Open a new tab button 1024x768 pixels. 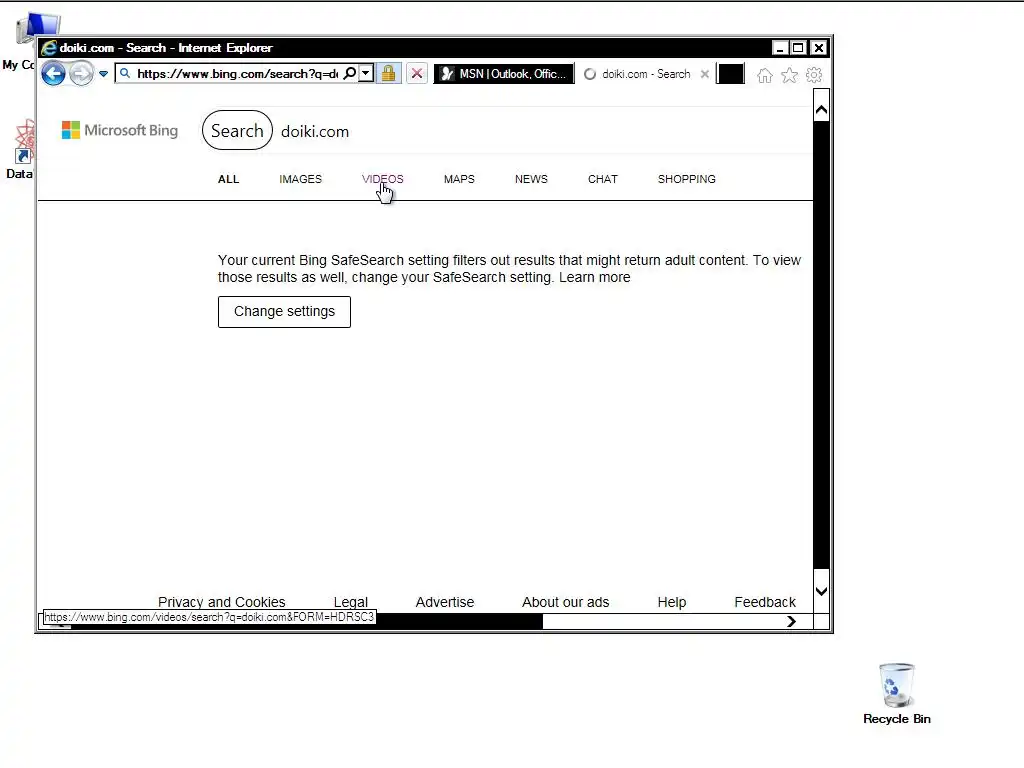click(x=730, y=74)
